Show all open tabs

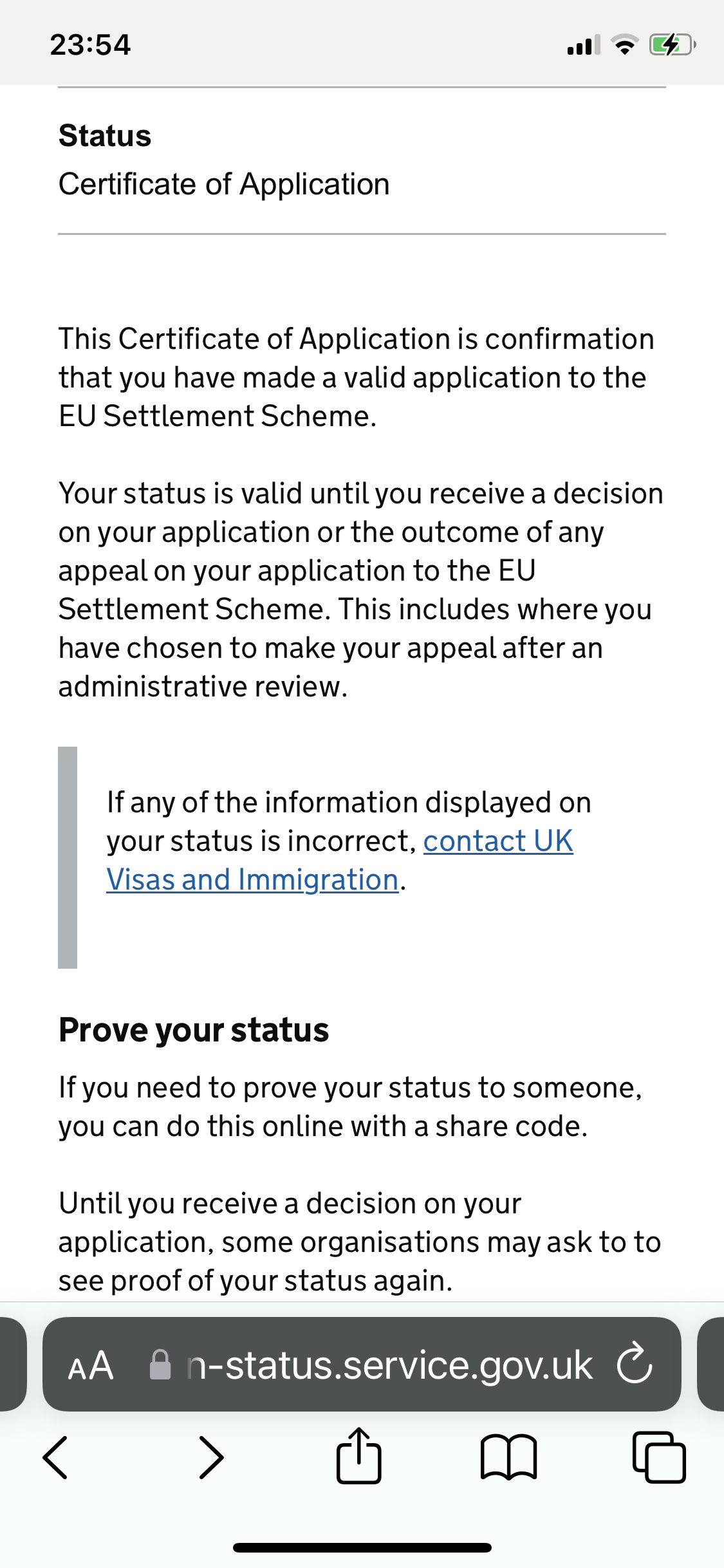point(659,1457)
